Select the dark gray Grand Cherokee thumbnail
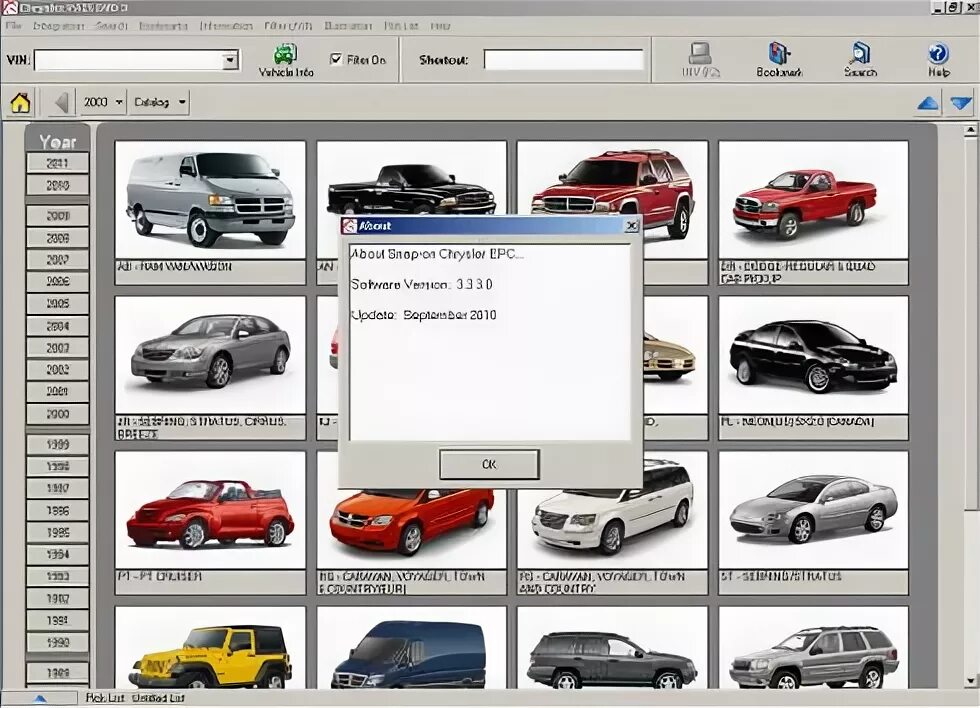Image resolution: width=980 pixels, height=708 pixels. 612,648
